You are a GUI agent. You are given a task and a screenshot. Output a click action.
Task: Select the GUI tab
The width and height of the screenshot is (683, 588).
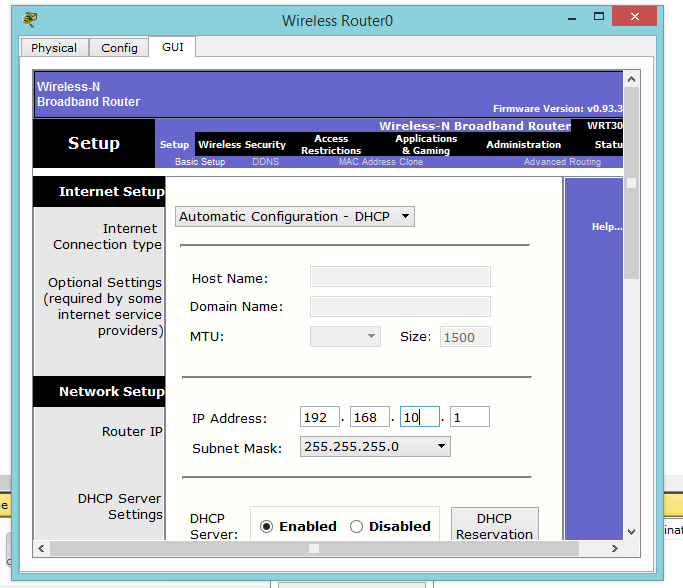pos(172,47)
